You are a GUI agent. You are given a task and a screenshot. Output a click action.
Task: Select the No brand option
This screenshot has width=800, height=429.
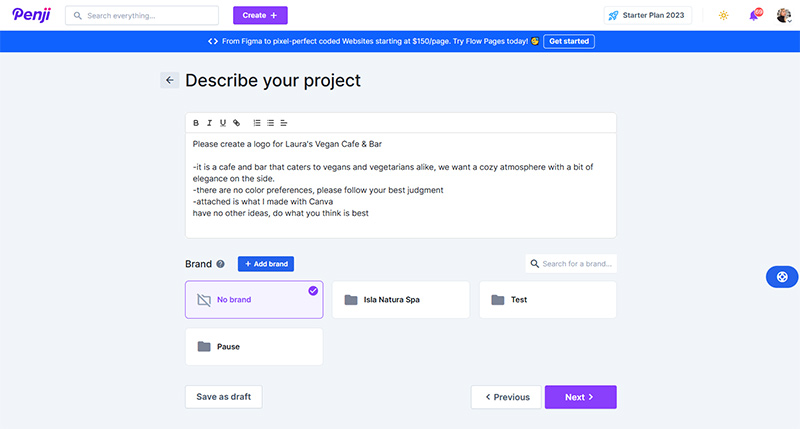coord(254,299)
